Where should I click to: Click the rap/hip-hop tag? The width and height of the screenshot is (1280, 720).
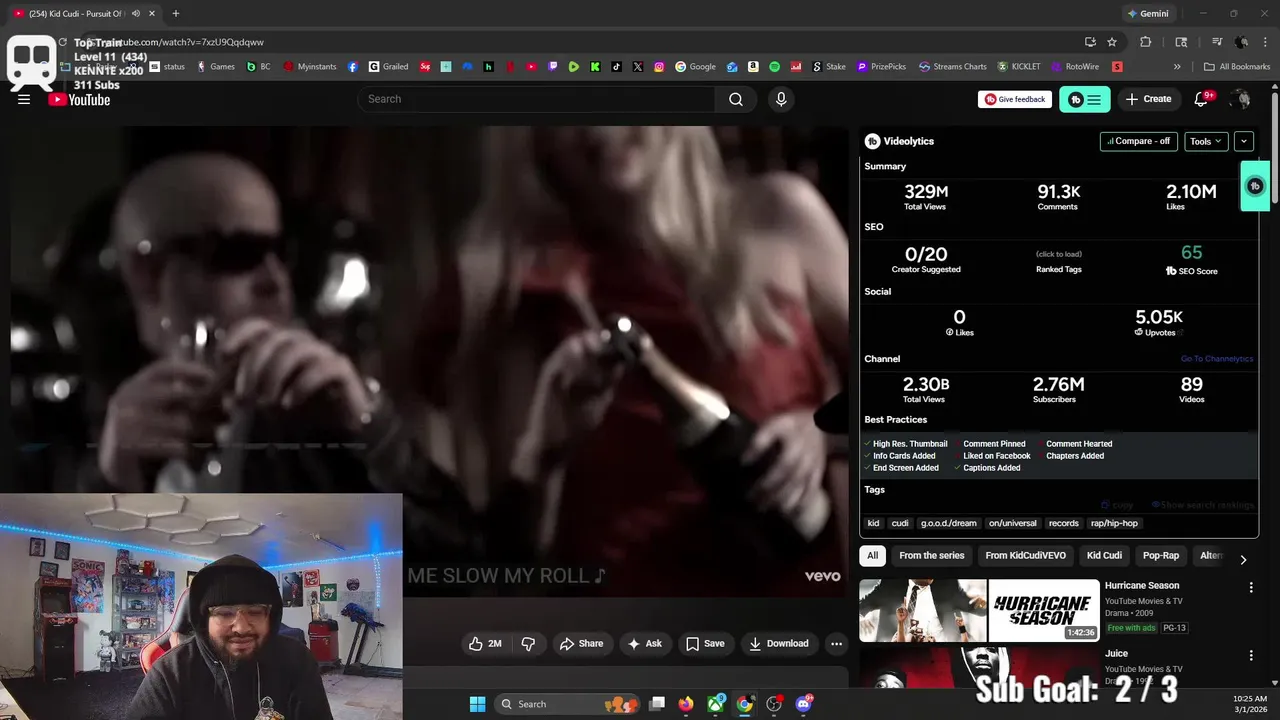point(1114,523)
